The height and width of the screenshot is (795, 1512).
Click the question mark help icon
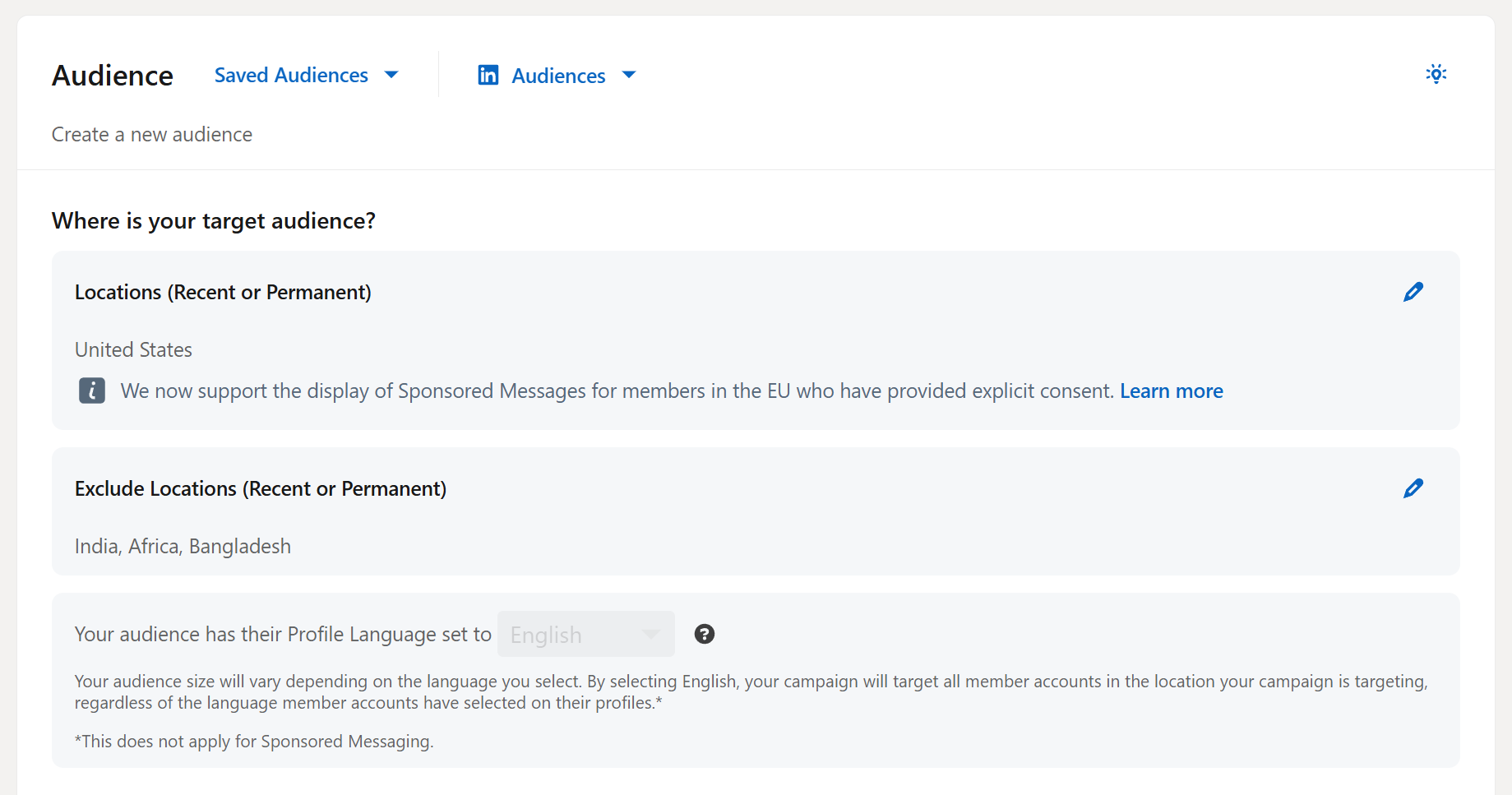pyautogui.click(x=705, y=634)
